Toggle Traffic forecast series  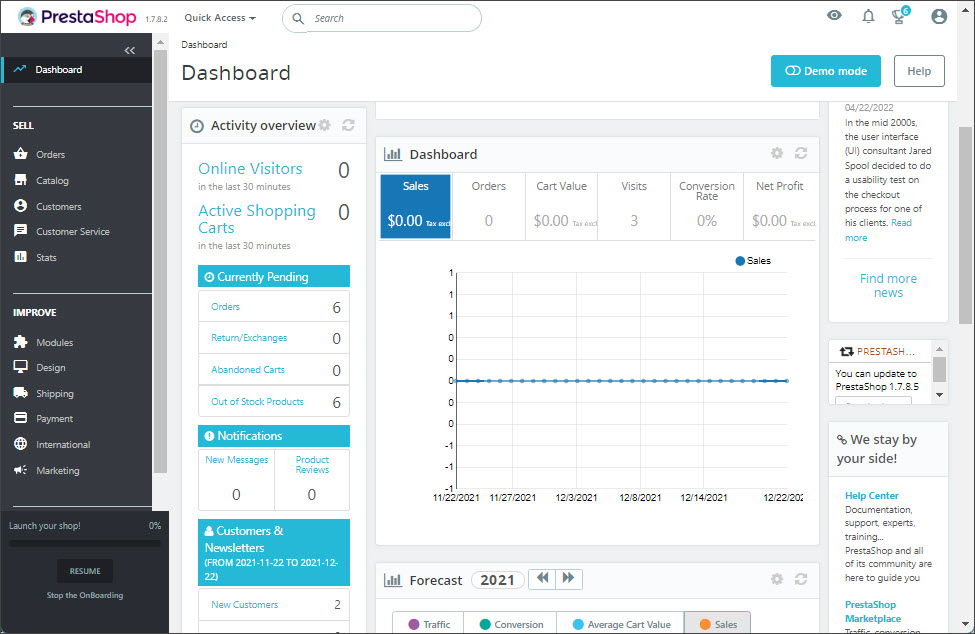(429, 623)
